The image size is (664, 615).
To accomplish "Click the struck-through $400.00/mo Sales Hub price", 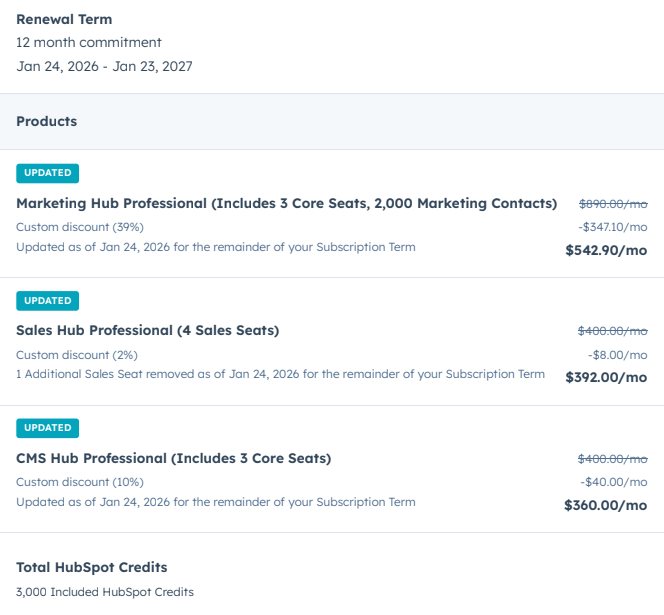I will coord(613,331).
